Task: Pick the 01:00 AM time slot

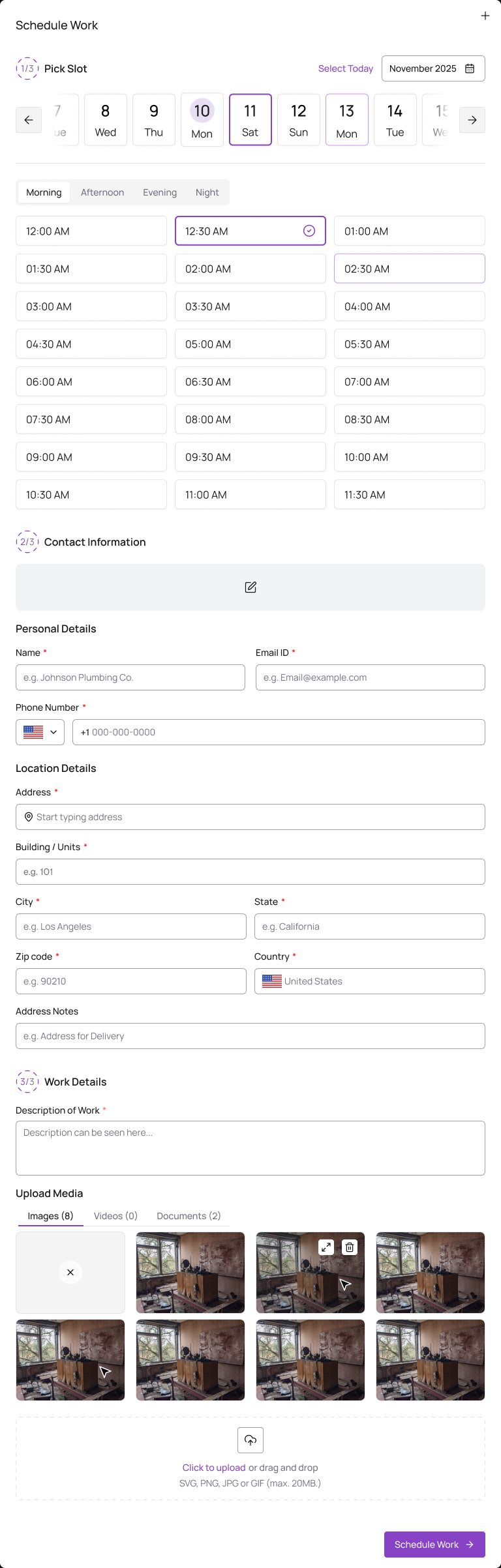Action: [x=410, y=231]
